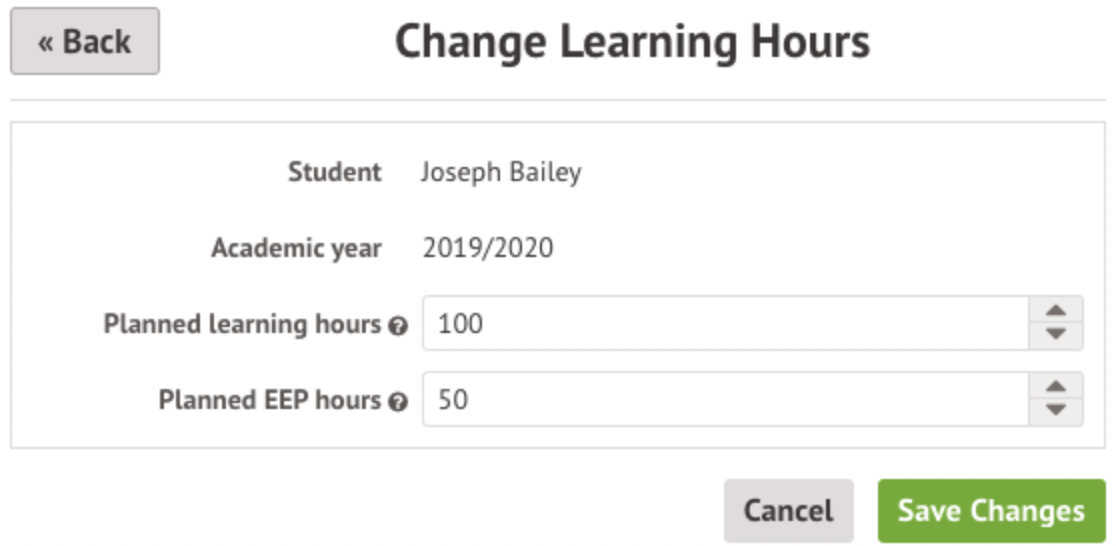This screenshot has height=546, width=1116.
Task: Click the Academic year field label
Action: [x=296, y=248]
